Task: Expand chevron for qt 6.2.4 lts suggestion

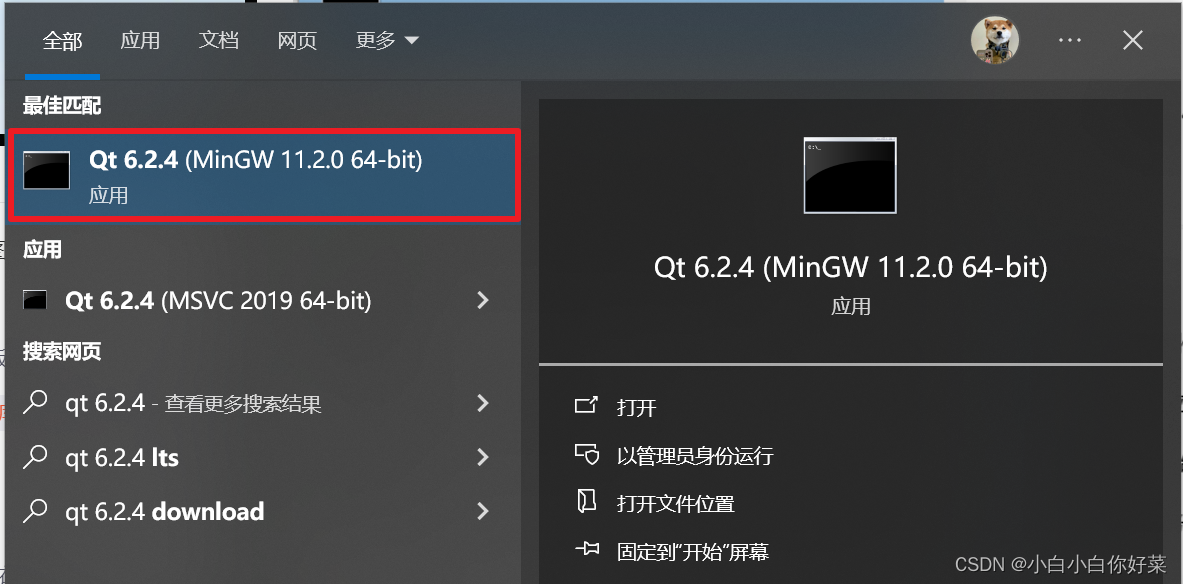Action: point(484,456)
